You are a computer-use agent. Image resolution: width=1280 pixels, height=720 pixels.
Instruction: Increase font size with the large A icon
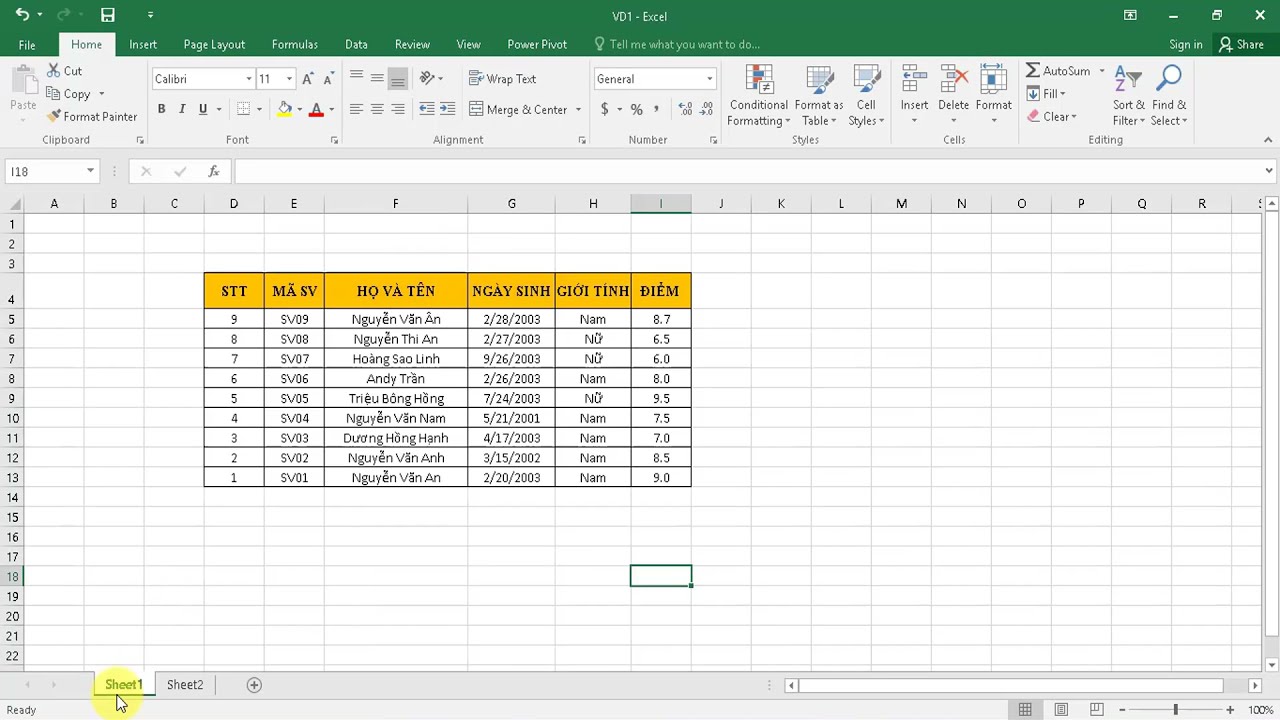pyautogui.click(x=308, y=79)
